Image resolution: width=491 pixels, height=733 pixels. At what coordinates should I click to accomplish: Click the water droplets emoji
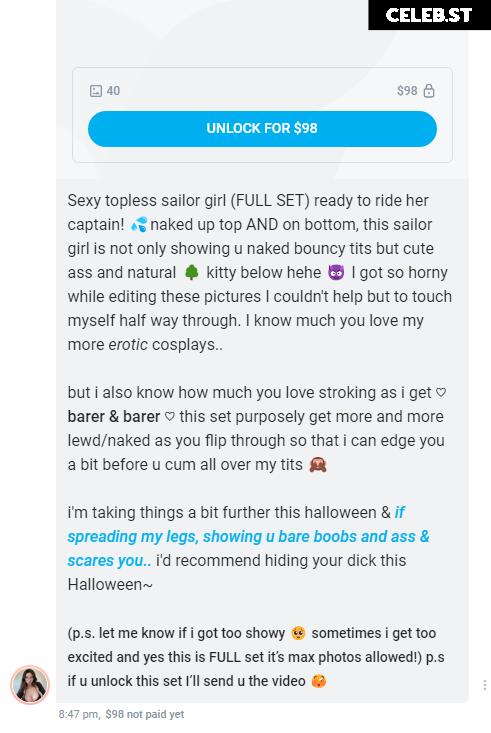click(138, 224)
